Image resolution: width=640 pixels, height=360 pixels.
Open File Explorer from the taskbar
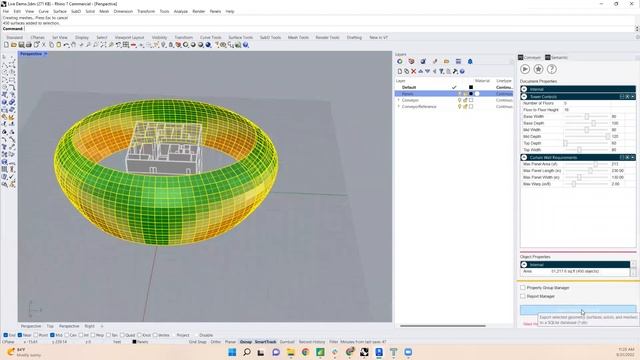coord(291,352)
